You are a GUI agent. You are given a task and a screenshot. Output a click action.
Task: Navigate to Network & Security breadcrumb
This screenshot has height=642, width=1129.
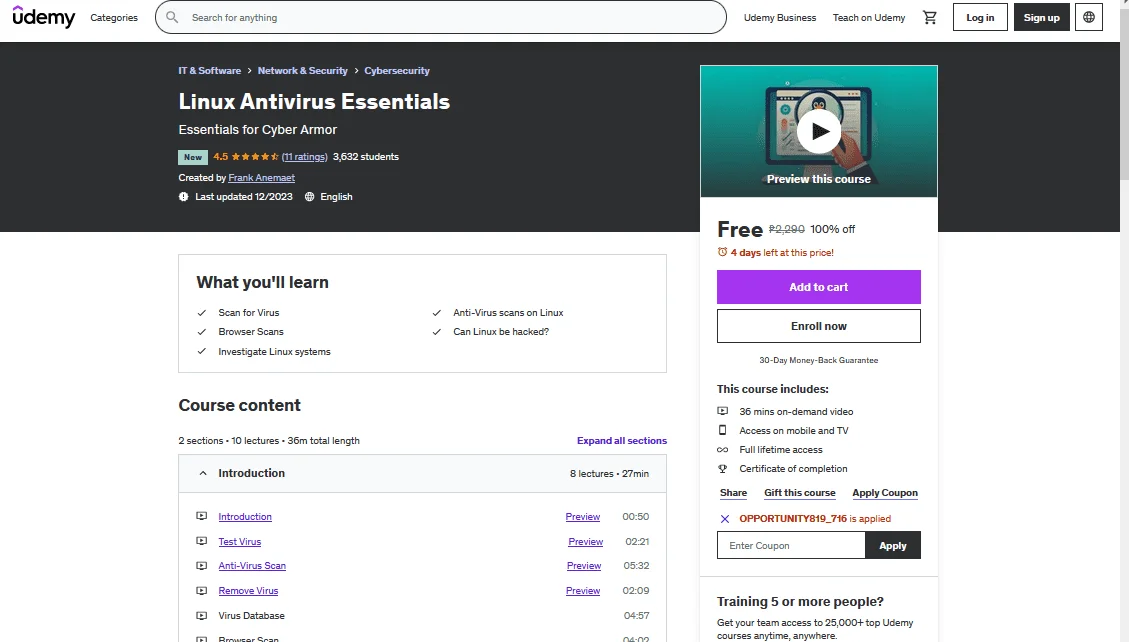(x=302, y=71)
